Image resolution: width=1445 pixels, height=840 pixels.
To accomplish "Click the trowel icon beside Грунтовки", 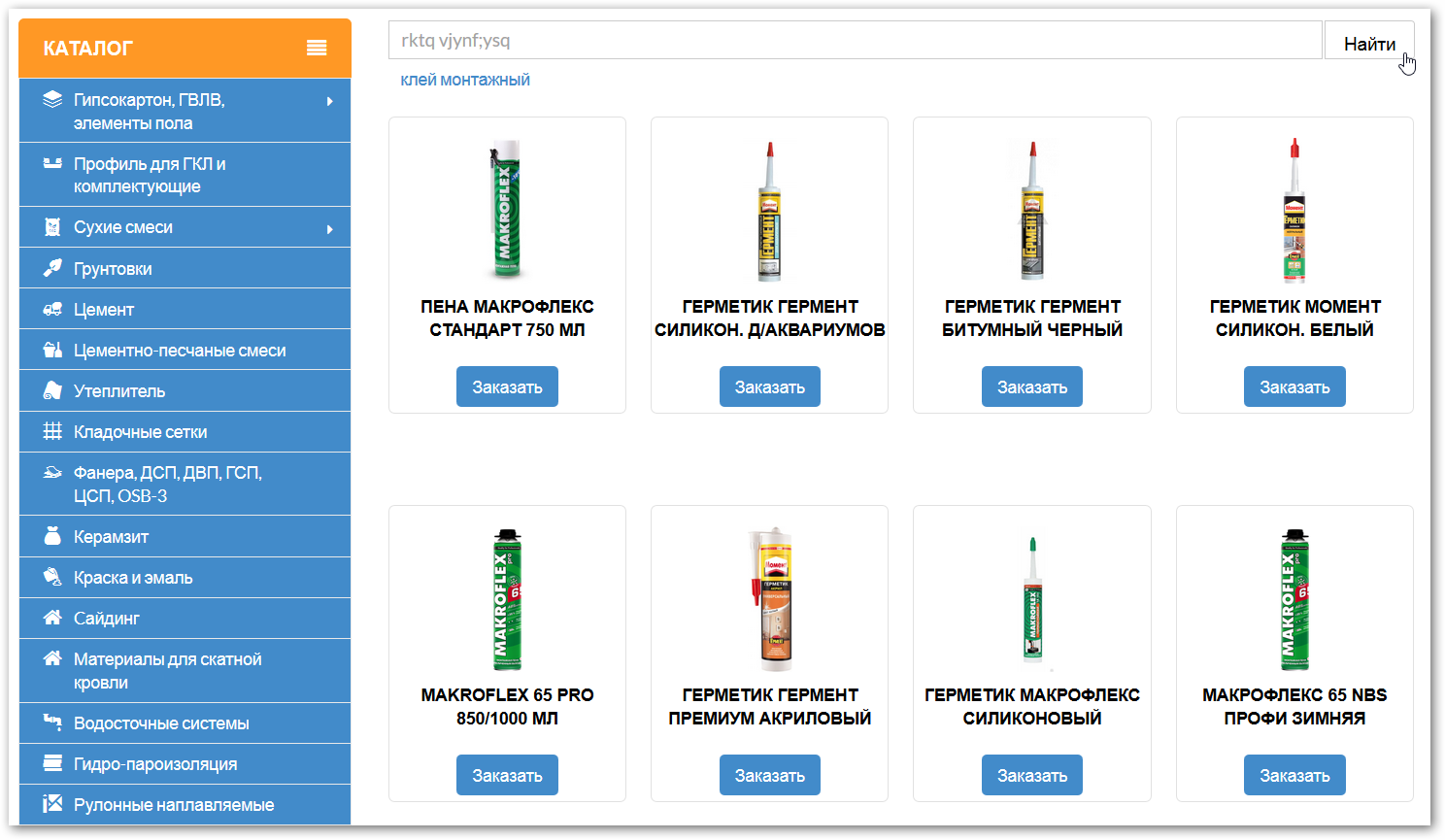I will 52,268.
